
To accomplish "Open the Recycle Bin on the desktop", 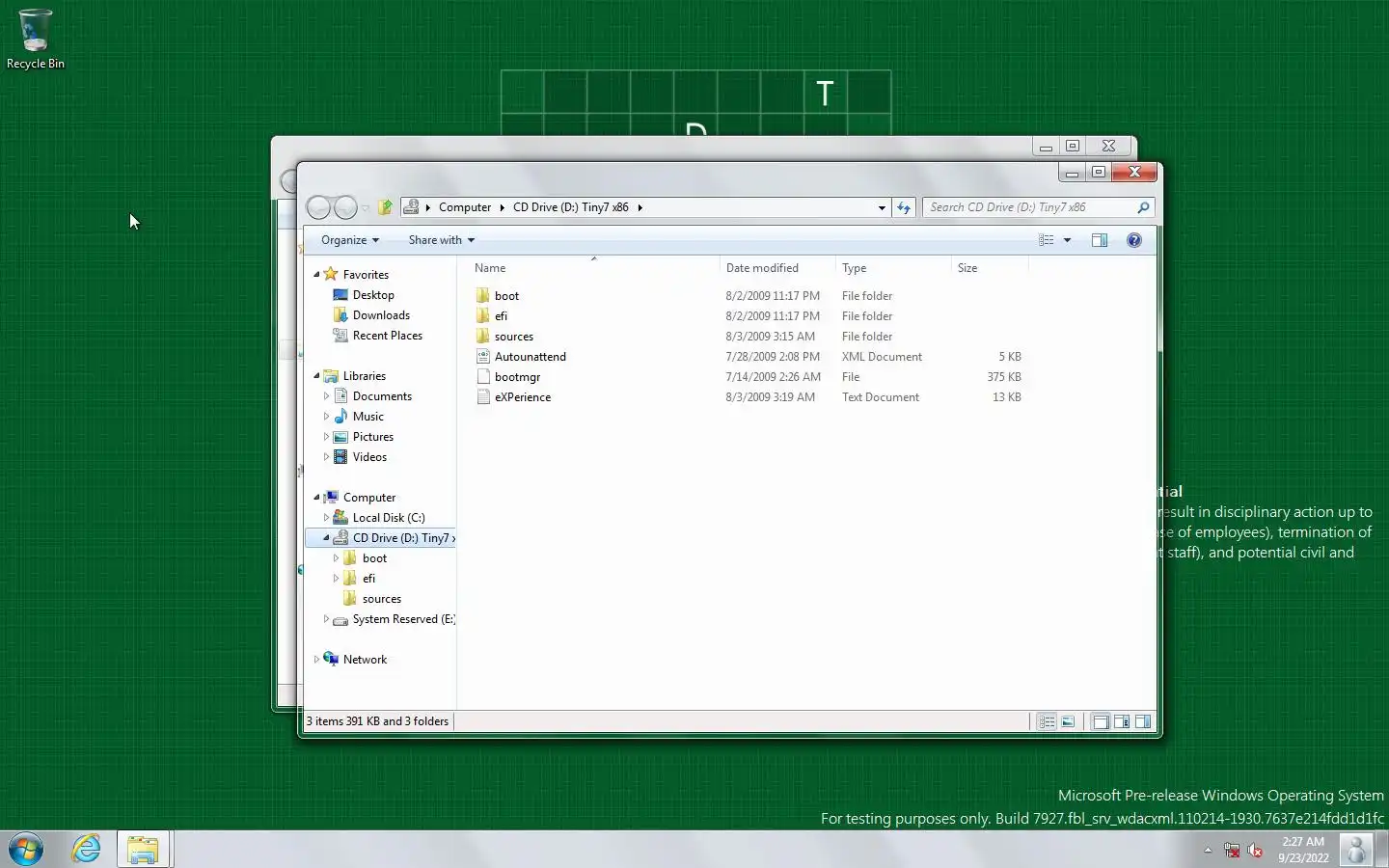I will coord(35,39).
